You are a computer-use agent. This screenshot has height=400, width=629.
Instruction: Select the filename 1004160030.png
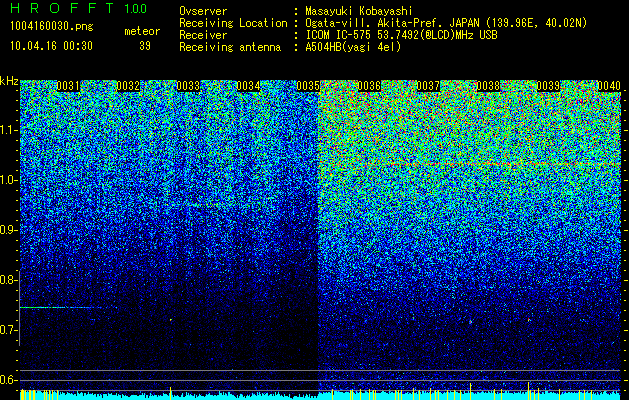coord(52,27)
